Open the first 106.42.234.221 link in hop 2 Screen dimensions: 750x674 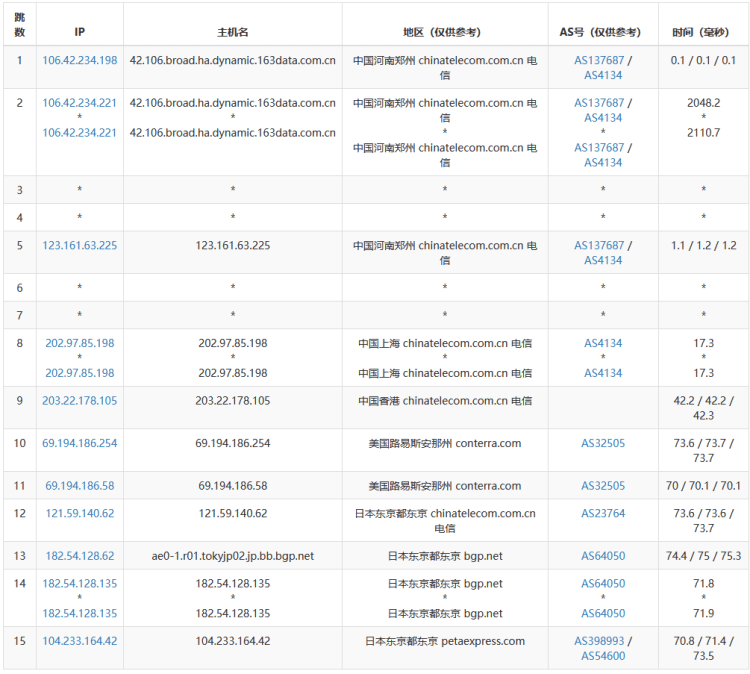tap(79, 103)
